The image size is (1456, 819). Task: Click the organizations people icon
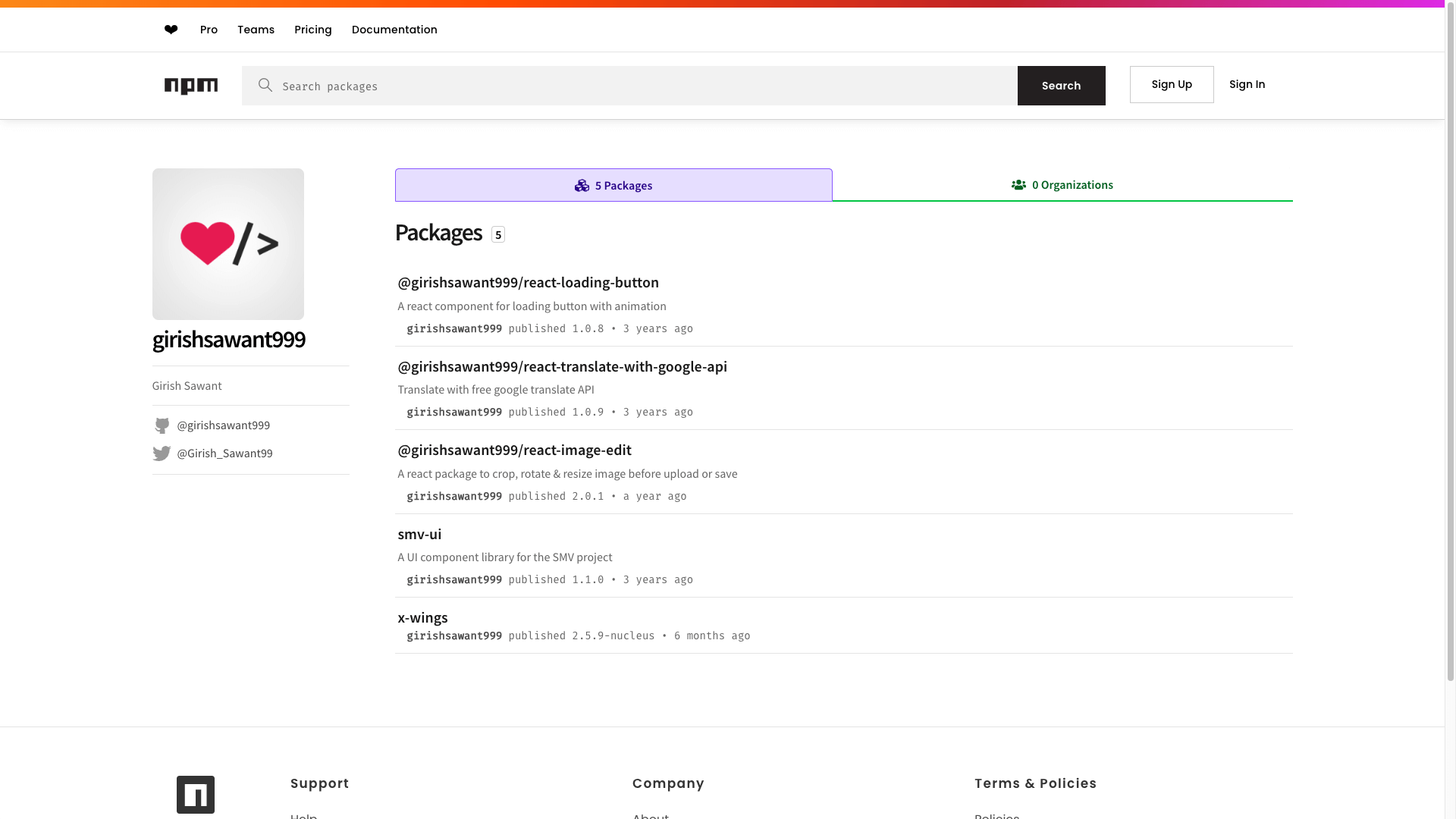(1018, 185)
